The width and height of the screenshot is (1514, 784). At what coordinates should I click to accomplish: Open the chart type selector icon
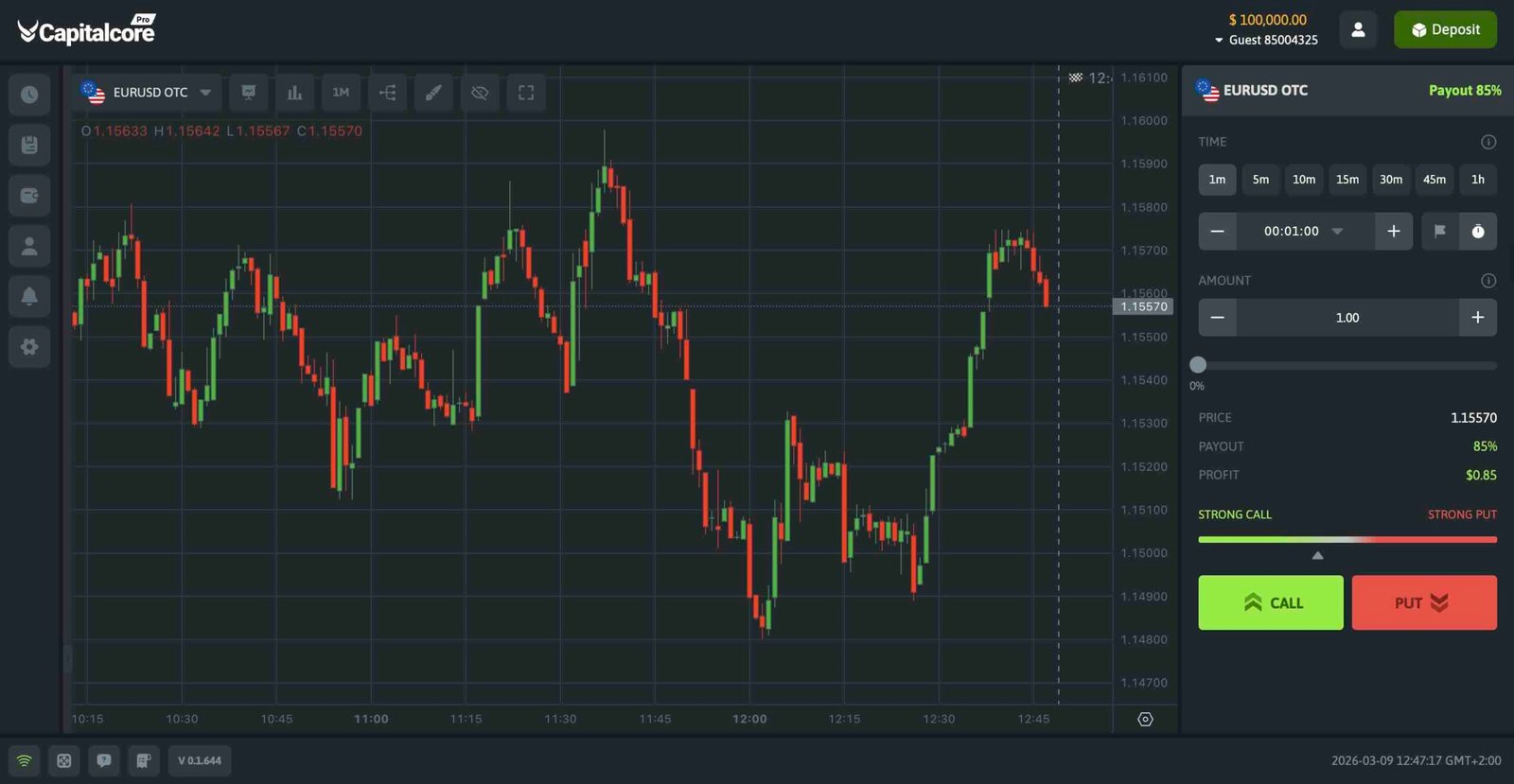click(x=248, y=92)
